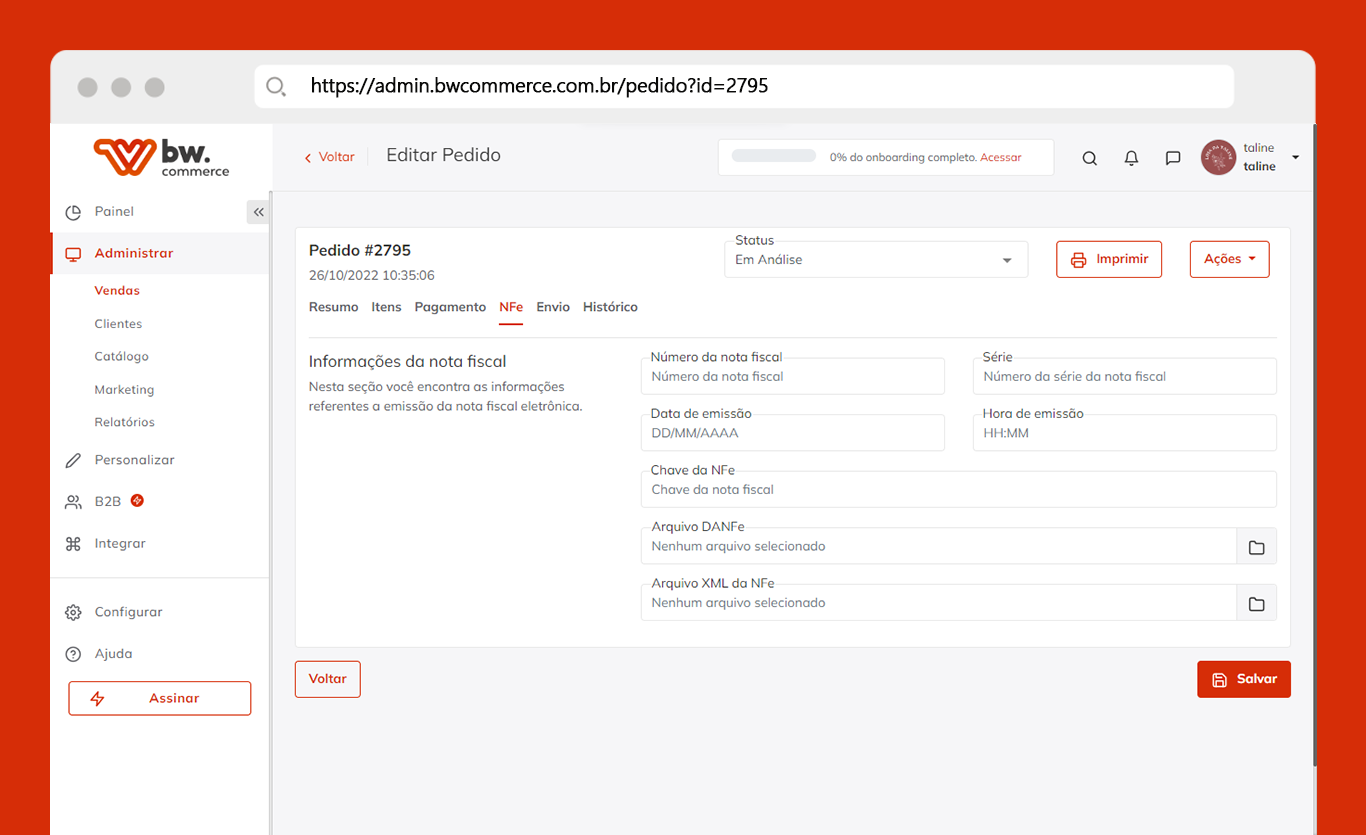
Task: Click the Ajuda question mark icon
Action: click(x=73, y=654)
